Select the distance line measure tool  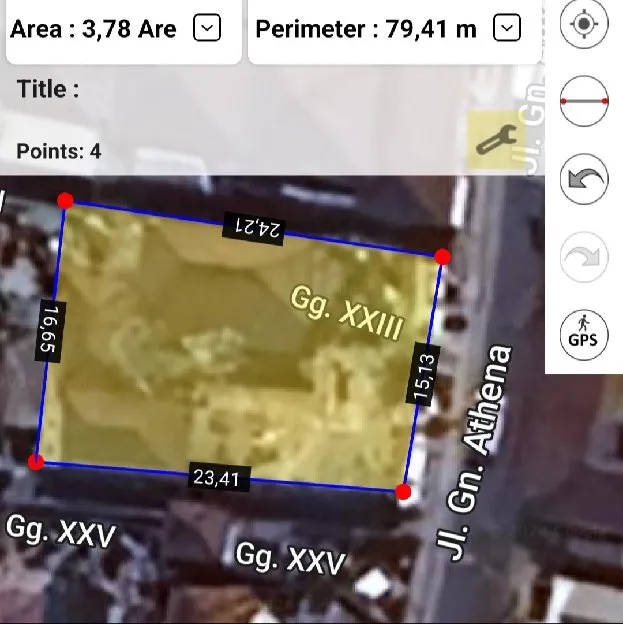584,101
